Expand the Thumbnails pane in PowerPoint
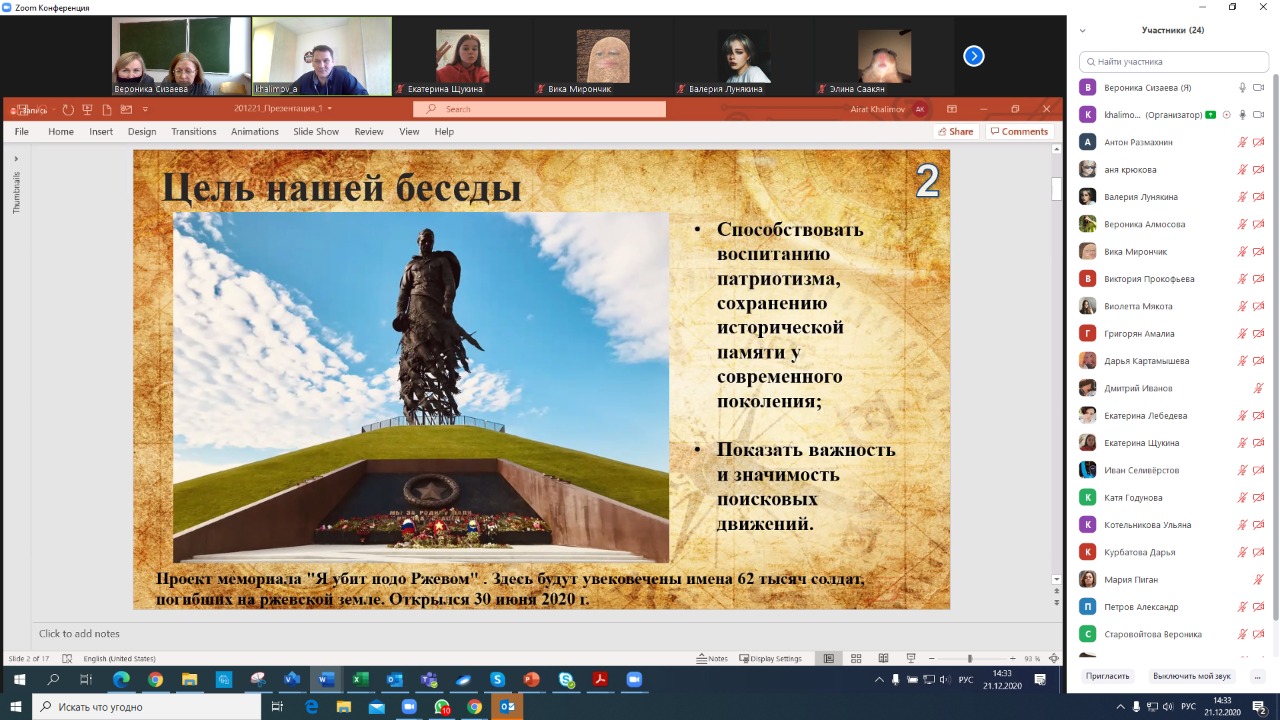1280x720 pixels. pyautogui.click(x=16, y=158)
